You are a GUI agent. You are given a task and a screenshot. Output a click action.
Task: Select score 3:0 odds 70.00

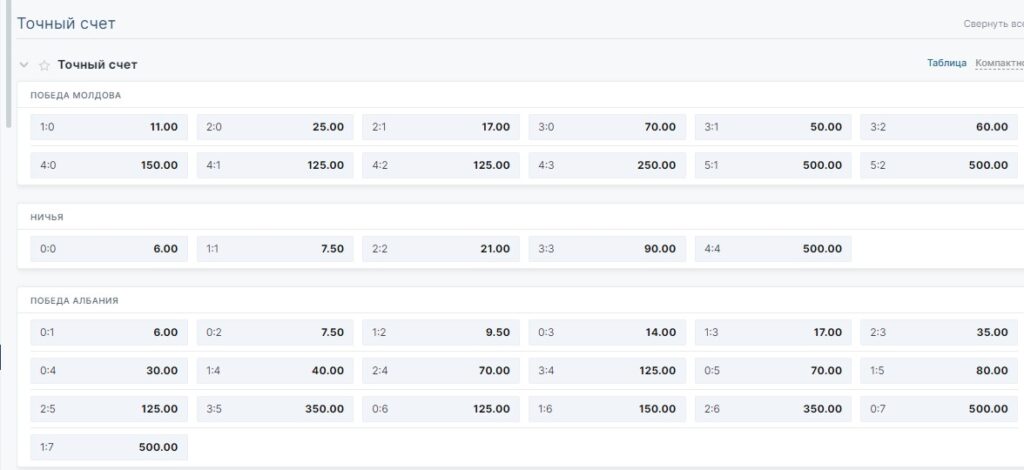607,127
